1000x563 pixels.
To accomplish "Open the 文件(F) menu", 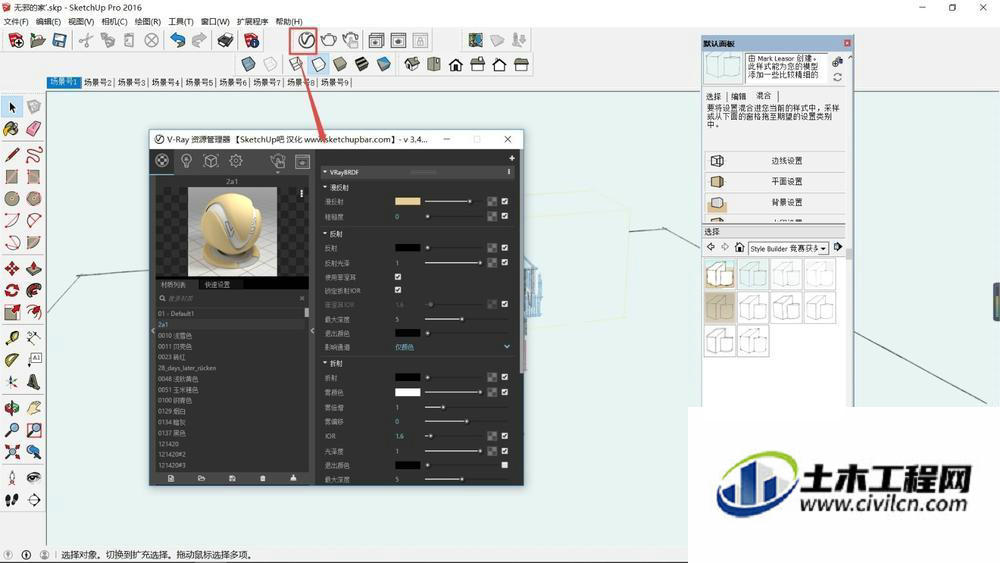I will (x=16, y=22).
